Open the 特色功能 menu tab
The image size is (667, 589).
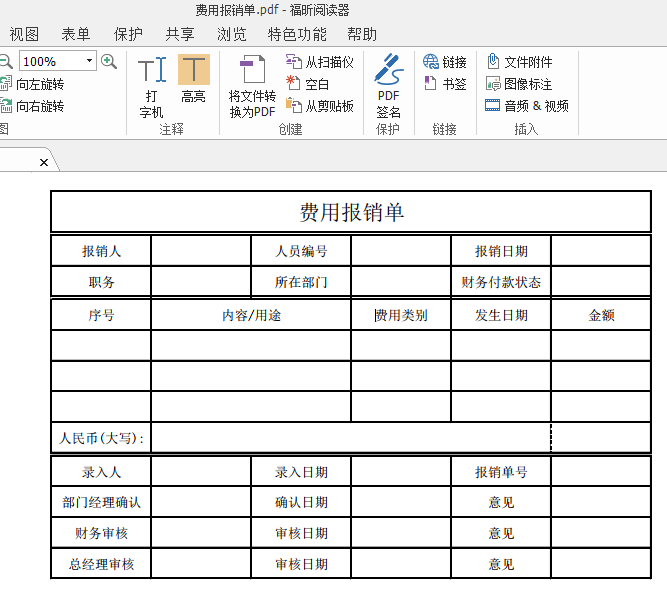pyautogui.click(x=297, y=34)
